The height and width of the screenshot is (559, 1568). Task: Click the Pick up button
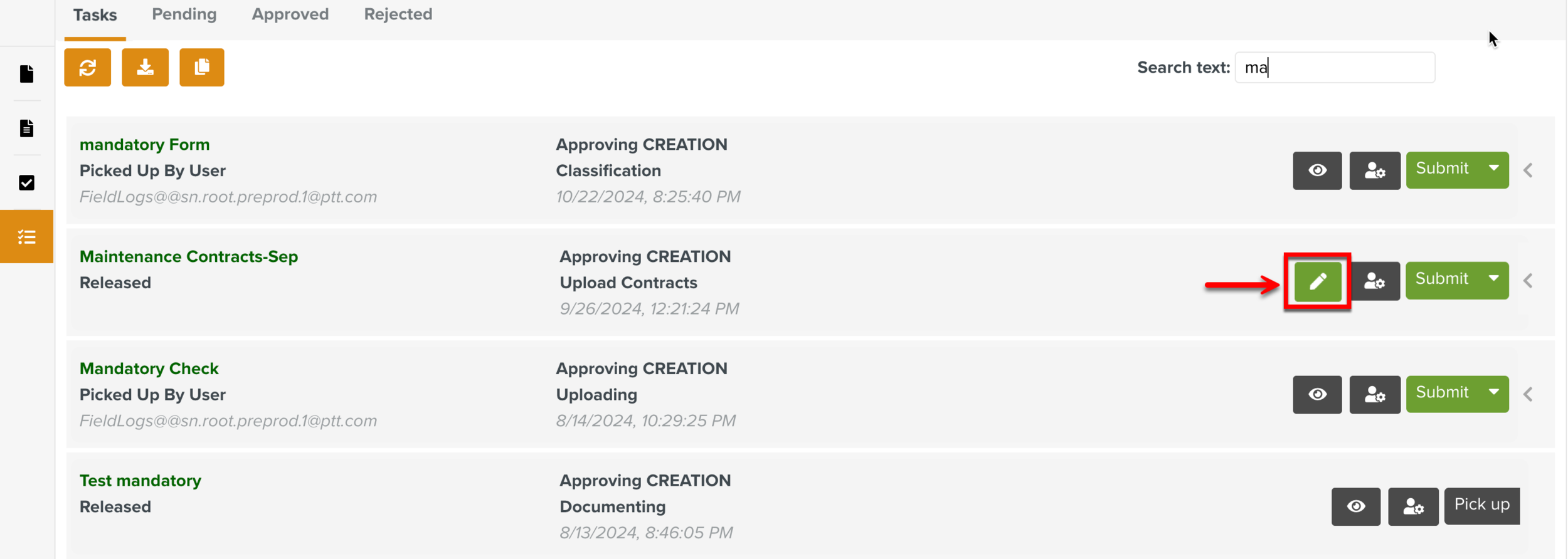1481,505
